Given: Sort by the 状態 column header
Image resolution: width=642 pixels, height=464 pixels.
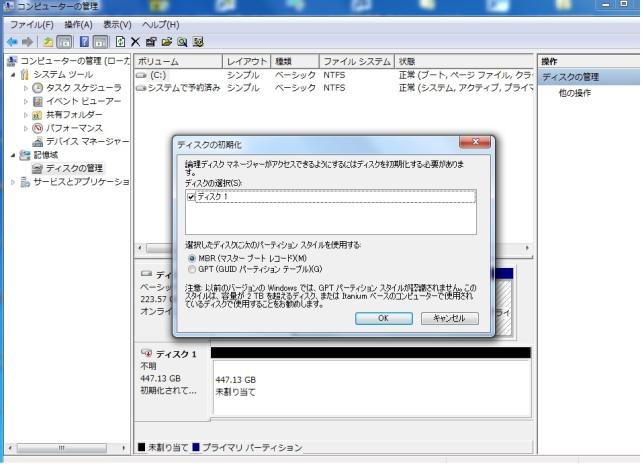Looking at the screenshot, I should 464,61.
